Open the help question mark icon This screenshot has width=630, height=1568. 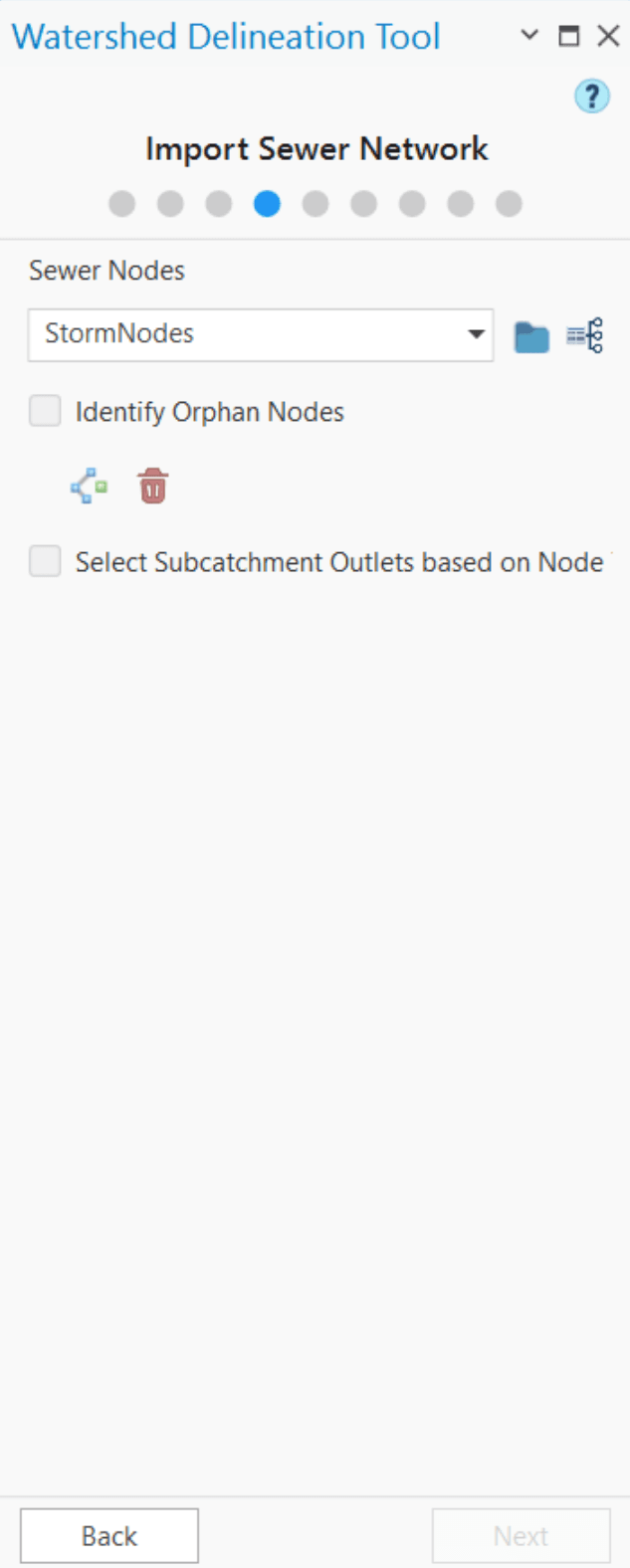click(x=592, y=96)
